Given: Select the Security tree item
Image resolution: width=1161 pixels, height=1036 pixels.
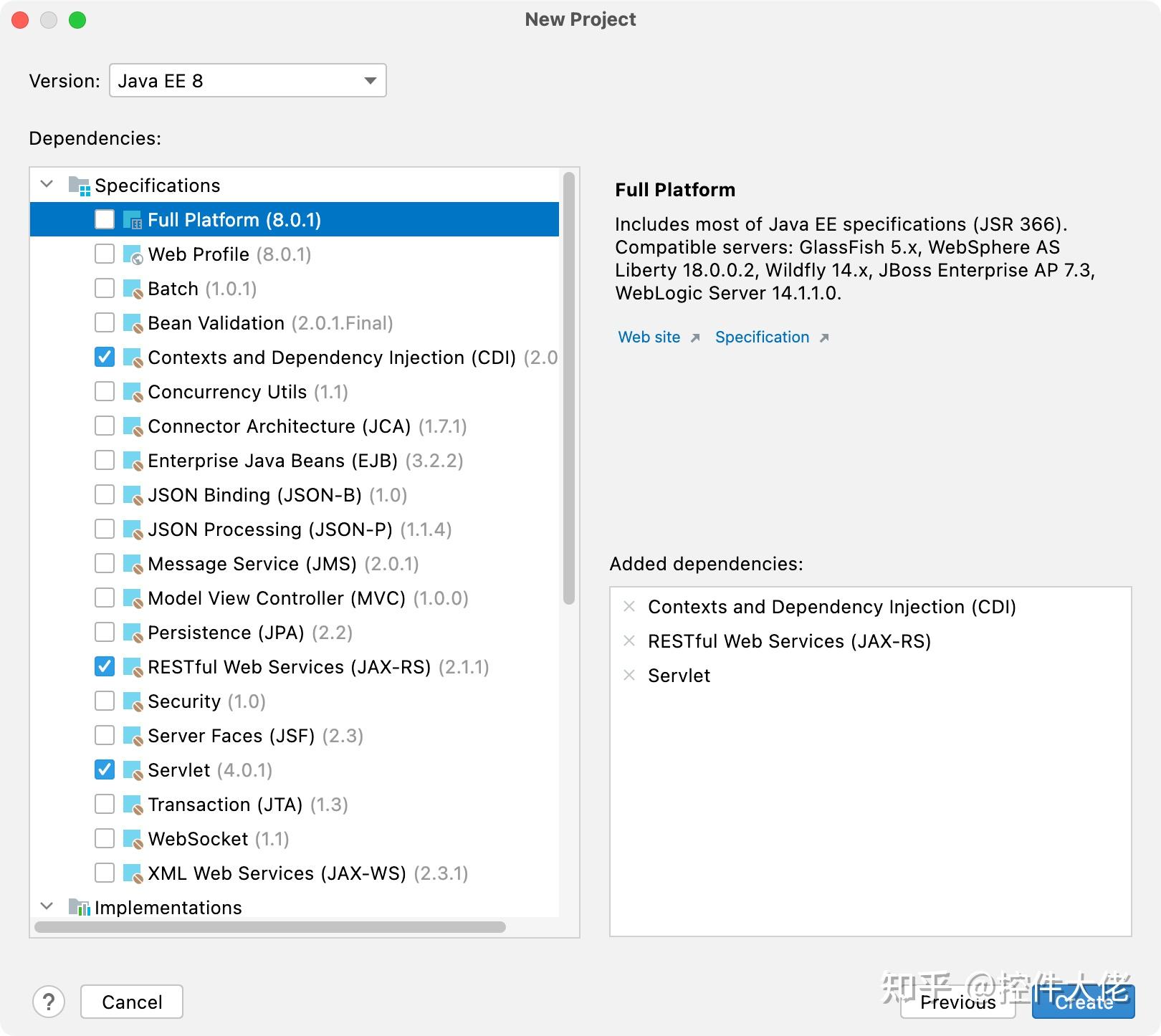Looking at the screenshot, I should click(x=184, y=701).
